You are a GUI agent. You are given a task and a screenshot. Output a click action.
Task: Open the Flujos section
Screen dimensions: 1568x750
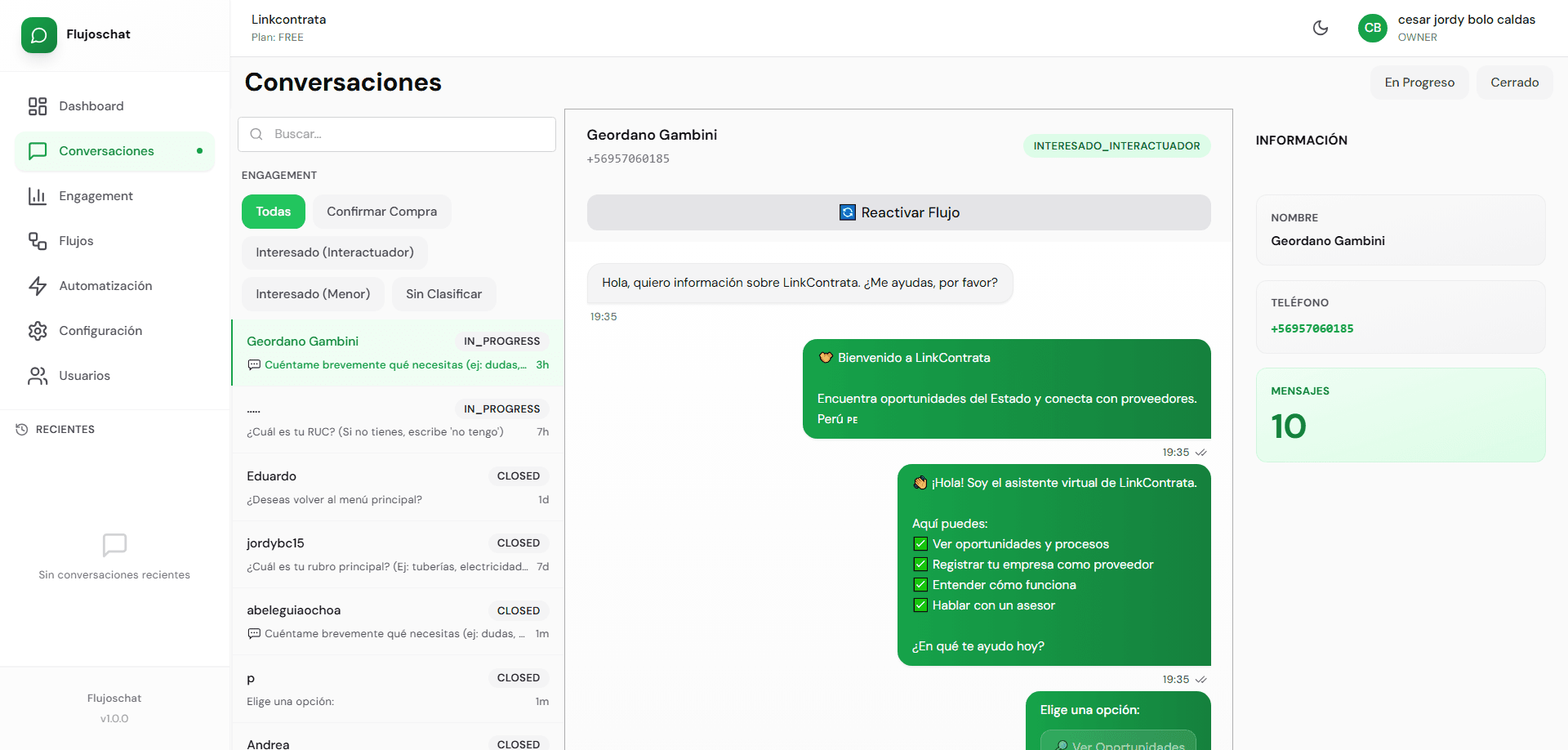[x=114, y=241]
